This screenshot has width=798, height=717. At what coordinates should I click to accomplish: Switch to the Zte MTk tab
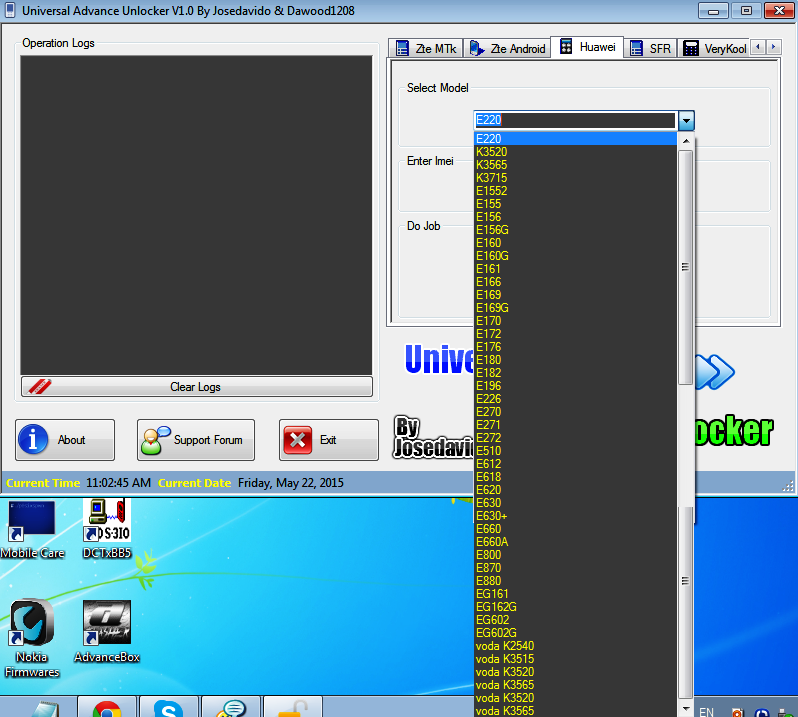(x=426, y=48)
